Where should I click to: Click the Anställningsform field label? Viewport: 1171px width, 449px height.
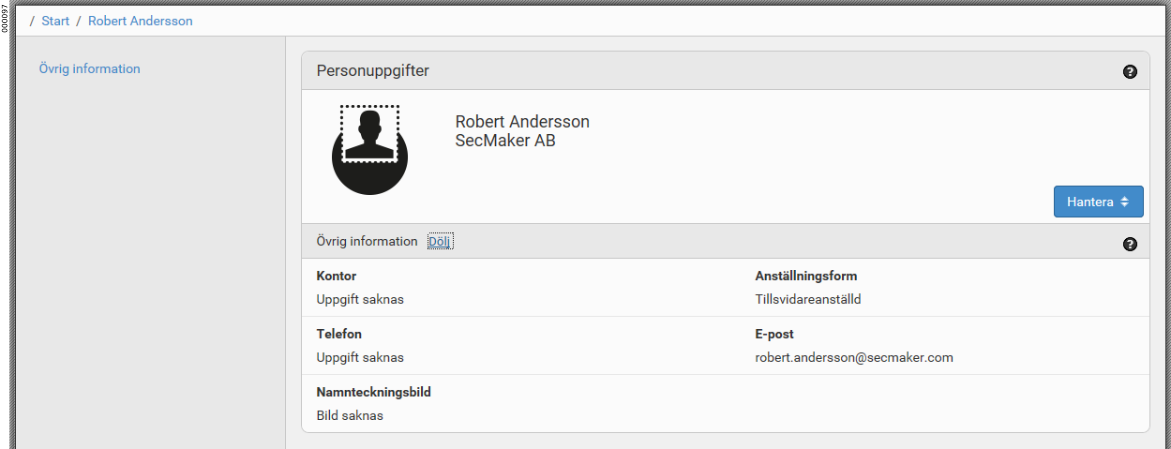(x=805, y=276)
